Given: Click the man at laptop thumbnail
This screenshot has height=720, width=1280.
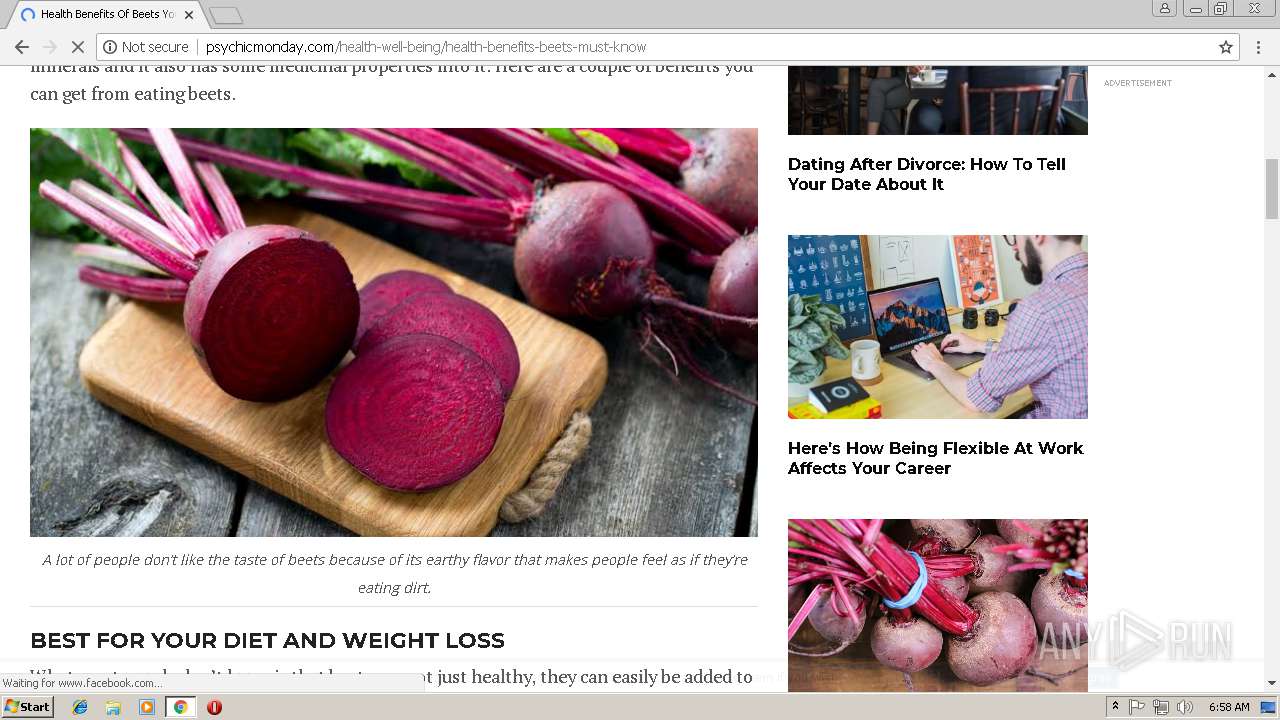Looking at the screenshot, I should (938, 327).
